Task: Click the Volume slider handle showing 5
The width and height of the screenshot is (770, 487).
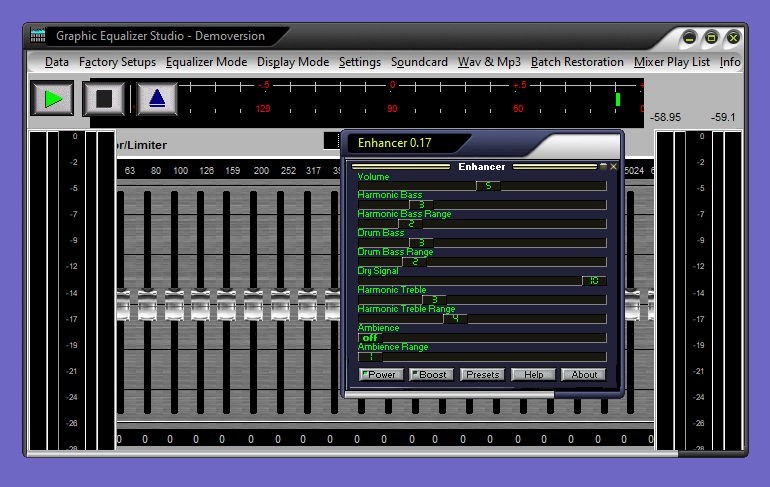Action: (x=488, y=186)
